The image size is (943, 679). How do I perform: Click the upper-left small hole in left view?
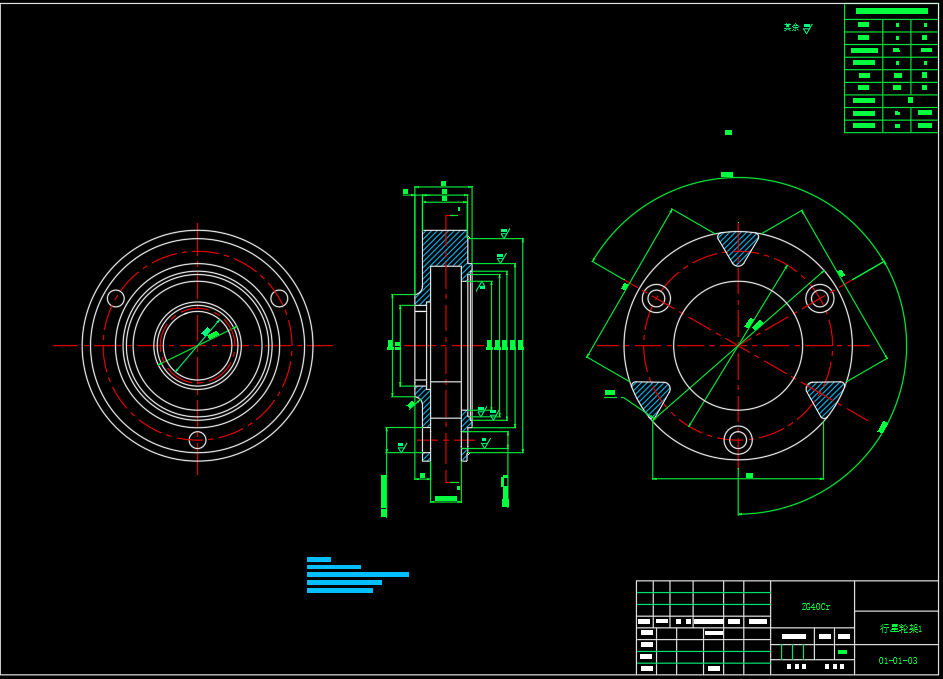[116, 298]
